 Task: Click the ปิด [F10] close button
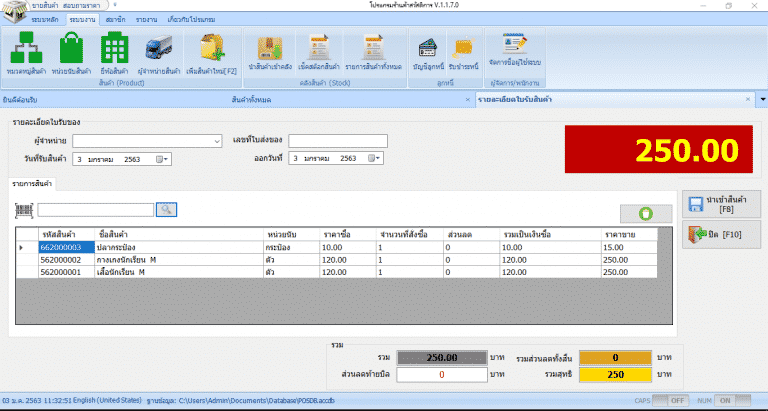[x=720, y=235]
